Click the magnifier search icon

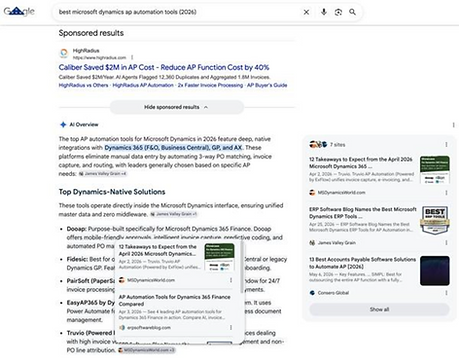(x=352, y=12)
